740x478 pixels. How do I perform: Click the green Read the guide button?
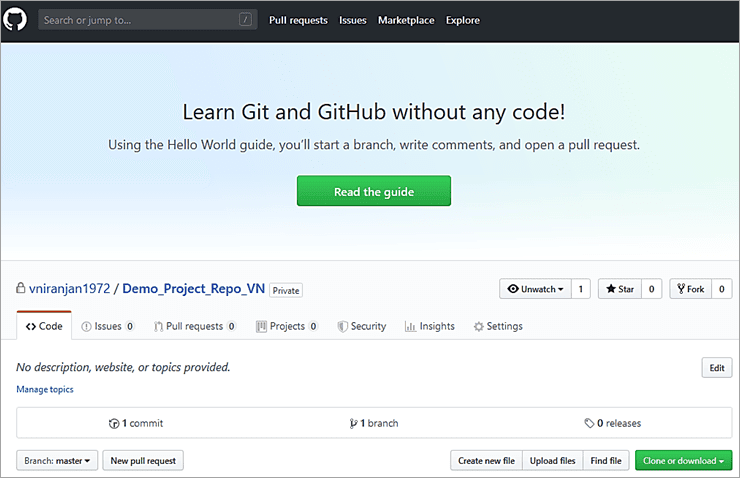[374, 191]
